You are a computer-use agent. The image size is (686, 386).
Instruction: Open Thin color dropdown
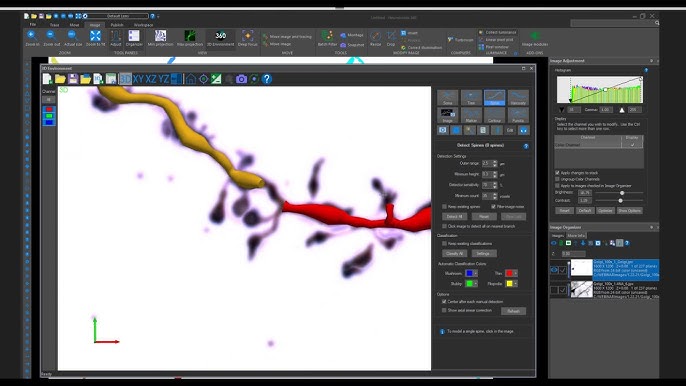coord(516,273)
